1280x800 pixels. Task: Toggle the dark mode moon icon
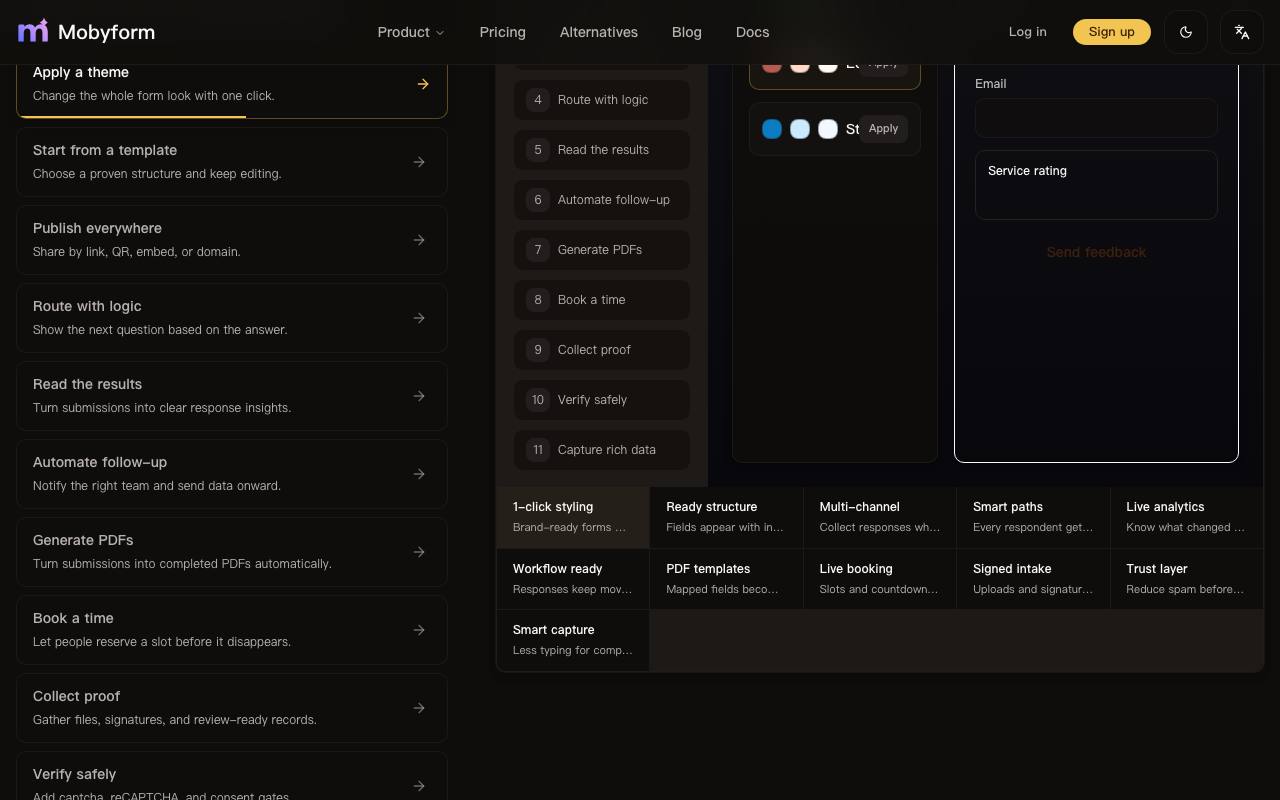[1186, 32]
